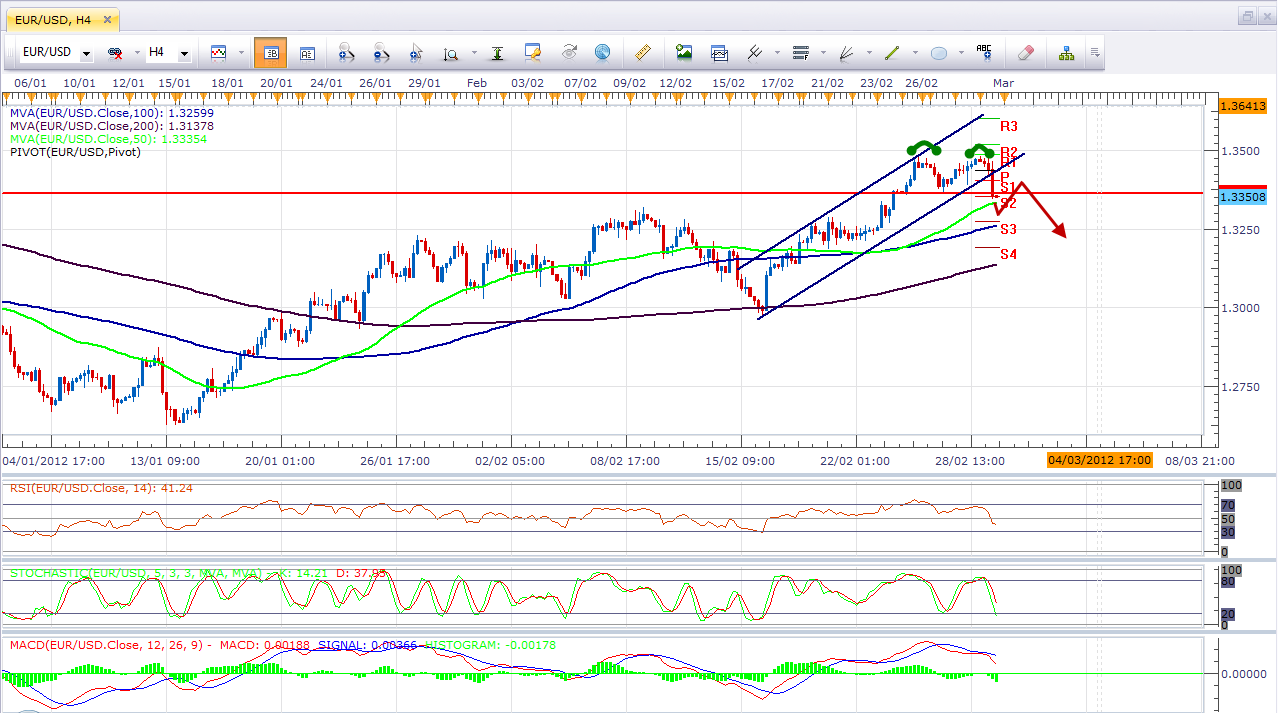This screenshot has height=713, width=1278.
Task: Click the eye view icon
Action: tap(570, 52)
